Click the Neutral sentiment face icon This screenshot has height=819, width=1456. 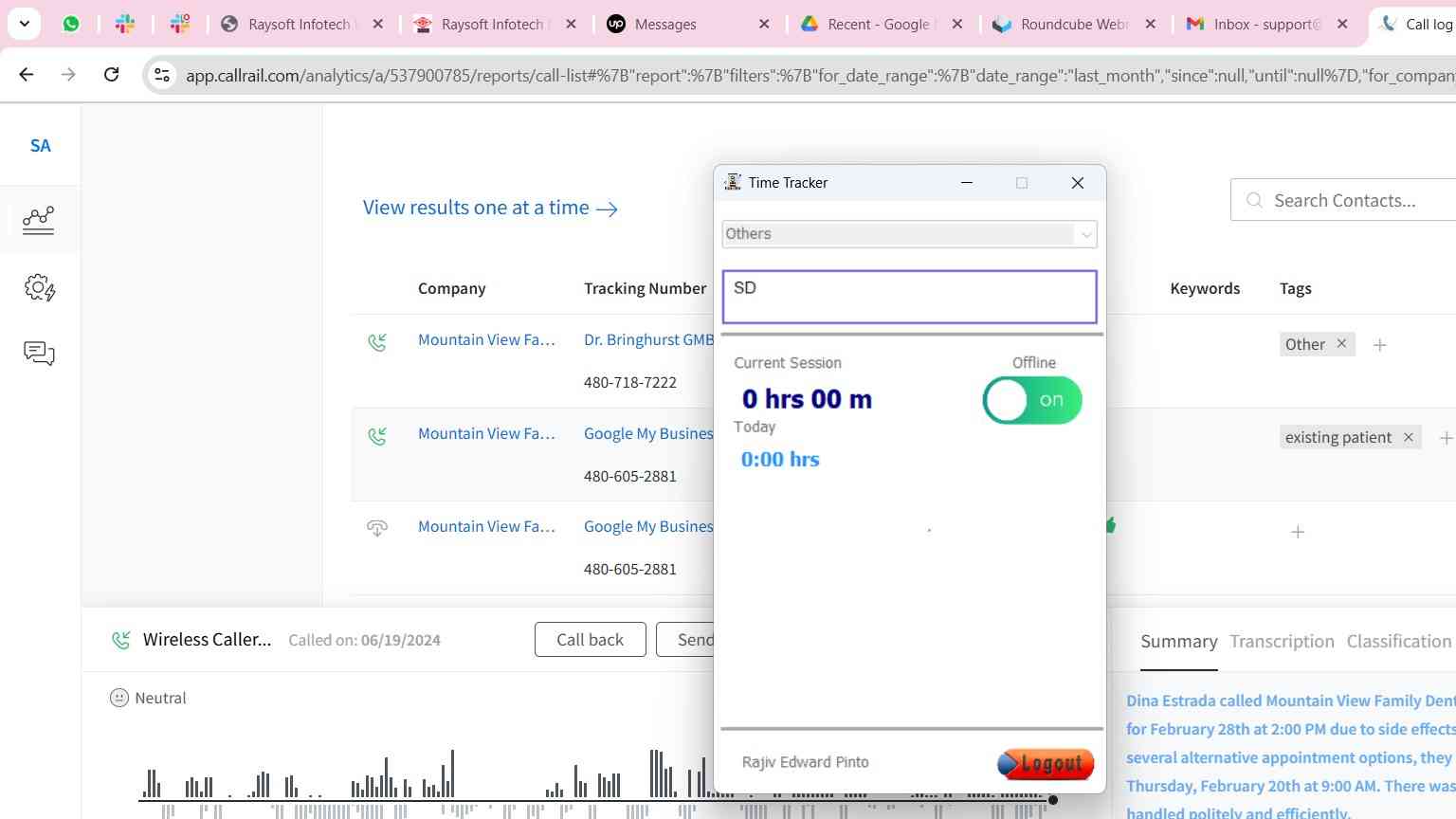click(119, 698)
